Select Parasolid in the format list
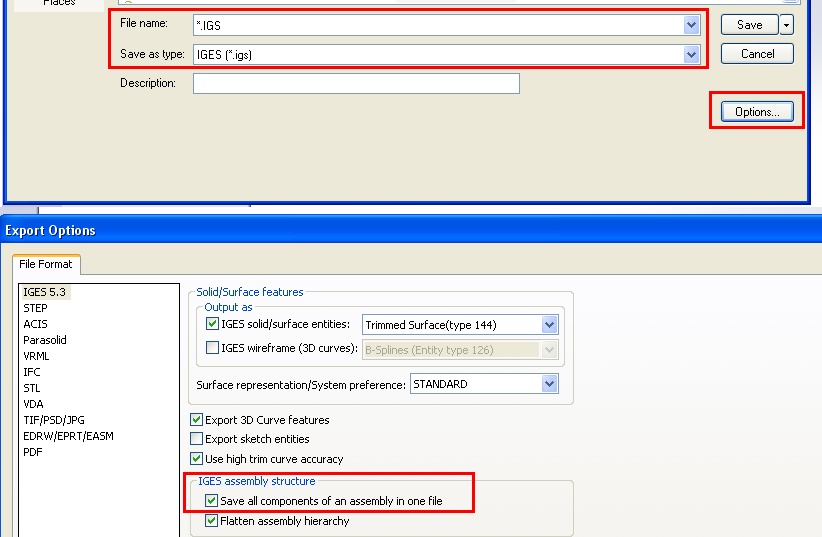822x537 pixels. click(45, 340)
